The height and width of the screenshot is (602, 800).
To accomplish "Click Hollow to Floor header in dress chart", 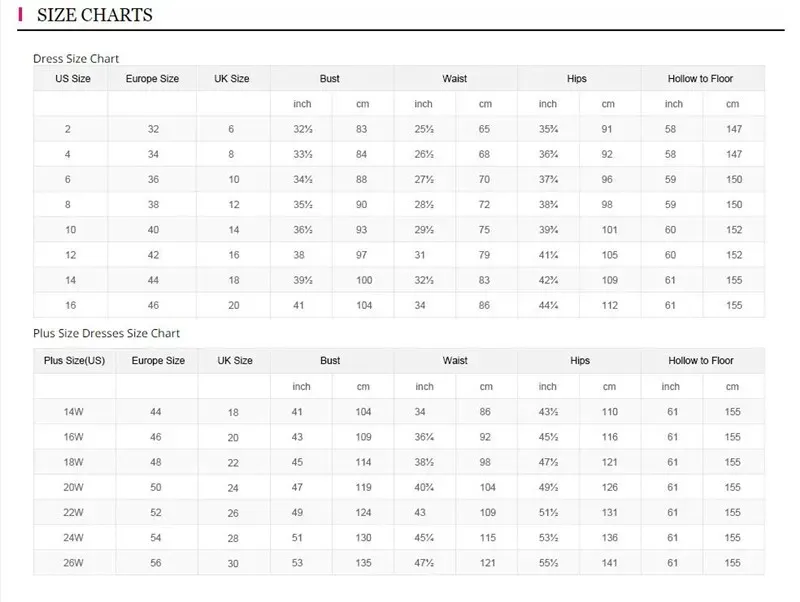I will 700,79.
